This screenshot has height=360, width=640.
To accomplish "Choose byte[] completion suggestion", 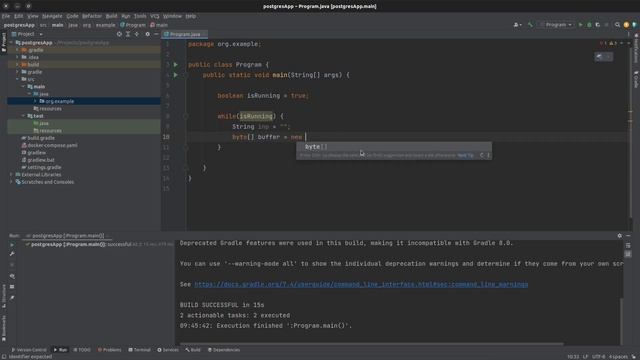I will [x=394, y=147].
